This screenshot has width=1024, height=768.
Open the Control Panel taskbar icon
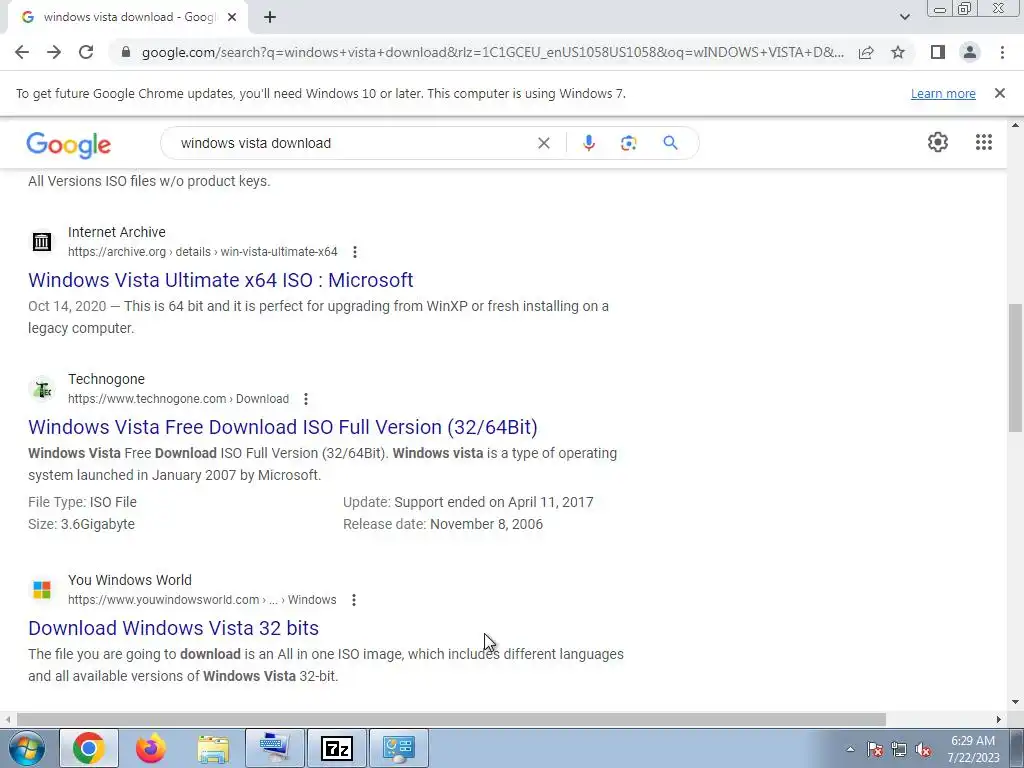(x=399, y=748)
